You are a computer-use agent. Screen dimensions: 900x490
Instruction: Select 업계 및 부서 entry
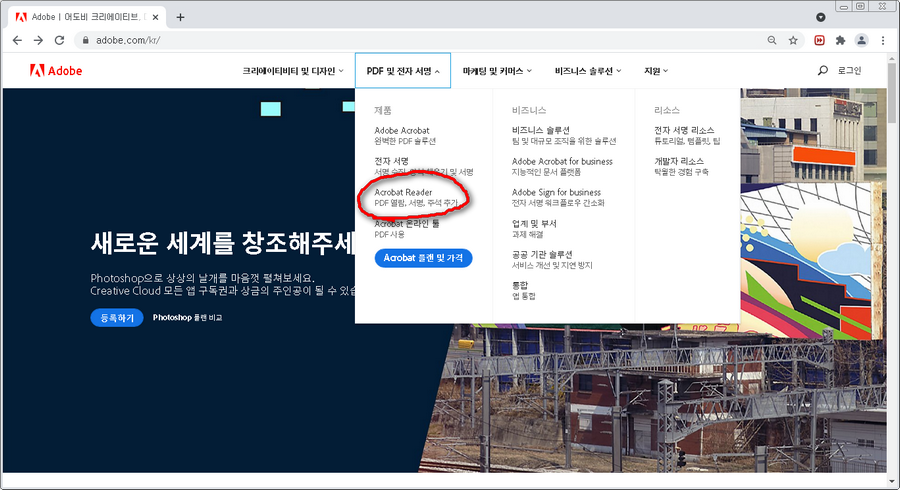tap(534, 228)
